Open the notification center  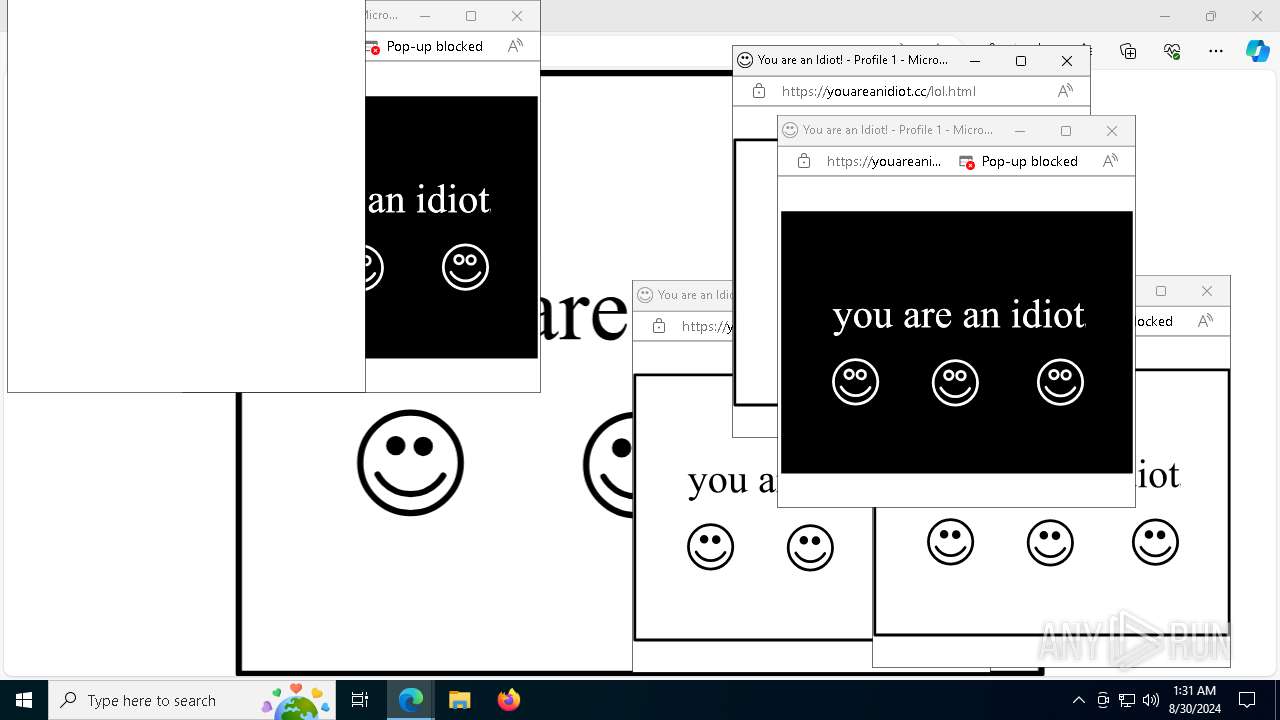[1247, 700]
